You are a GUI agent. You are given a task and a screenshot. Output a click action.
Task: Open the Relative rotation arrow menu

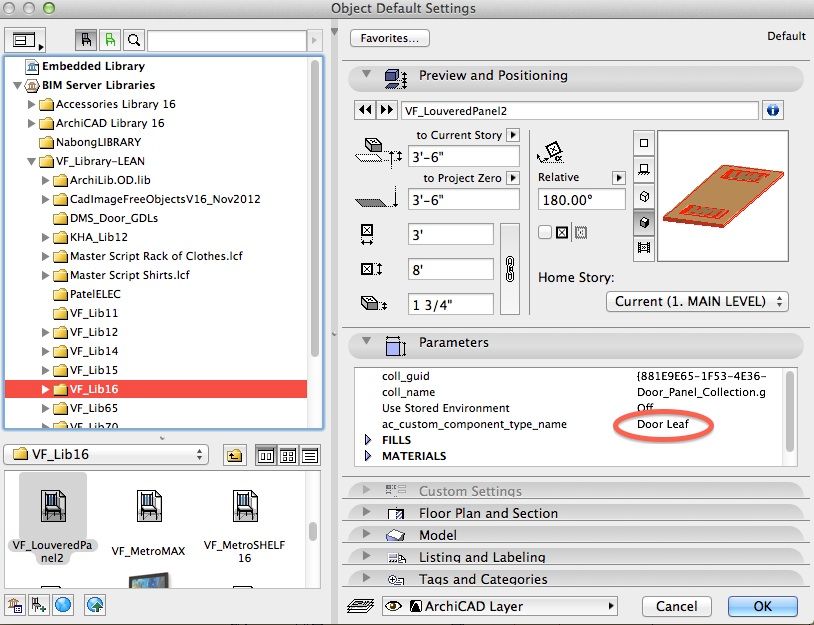618,178
